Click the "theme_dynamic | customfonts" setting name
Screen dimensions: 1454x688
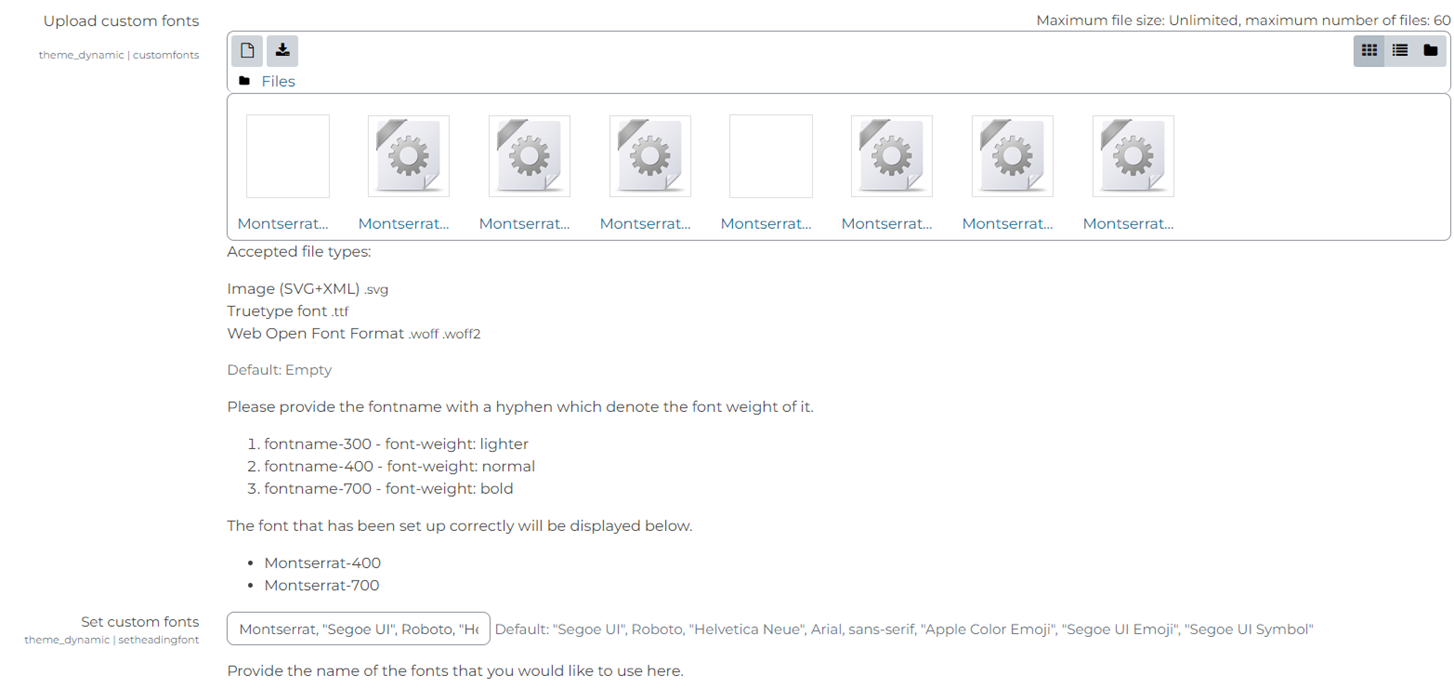(119, 55)
